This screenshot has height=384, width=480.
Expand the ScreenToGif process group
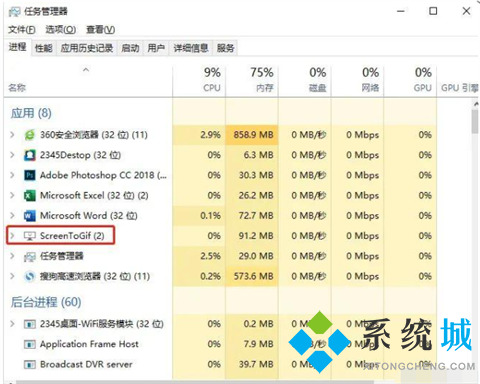tap(12, 236)
